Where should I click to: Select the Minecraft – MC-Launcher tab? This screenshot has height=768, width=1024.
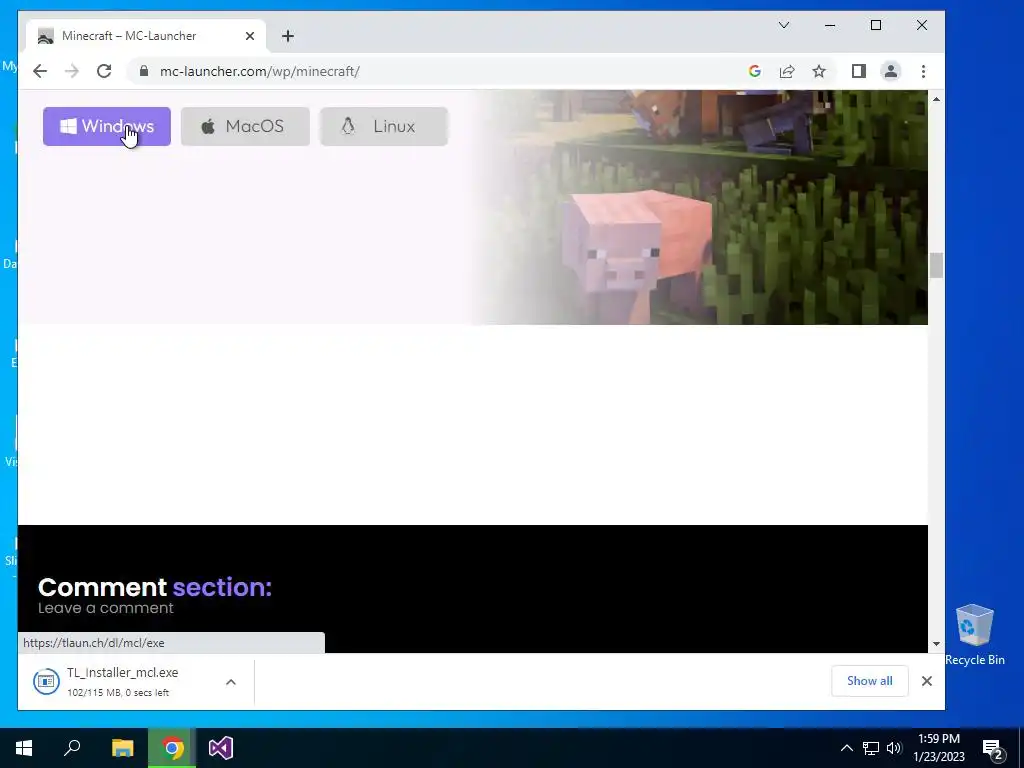146,36
